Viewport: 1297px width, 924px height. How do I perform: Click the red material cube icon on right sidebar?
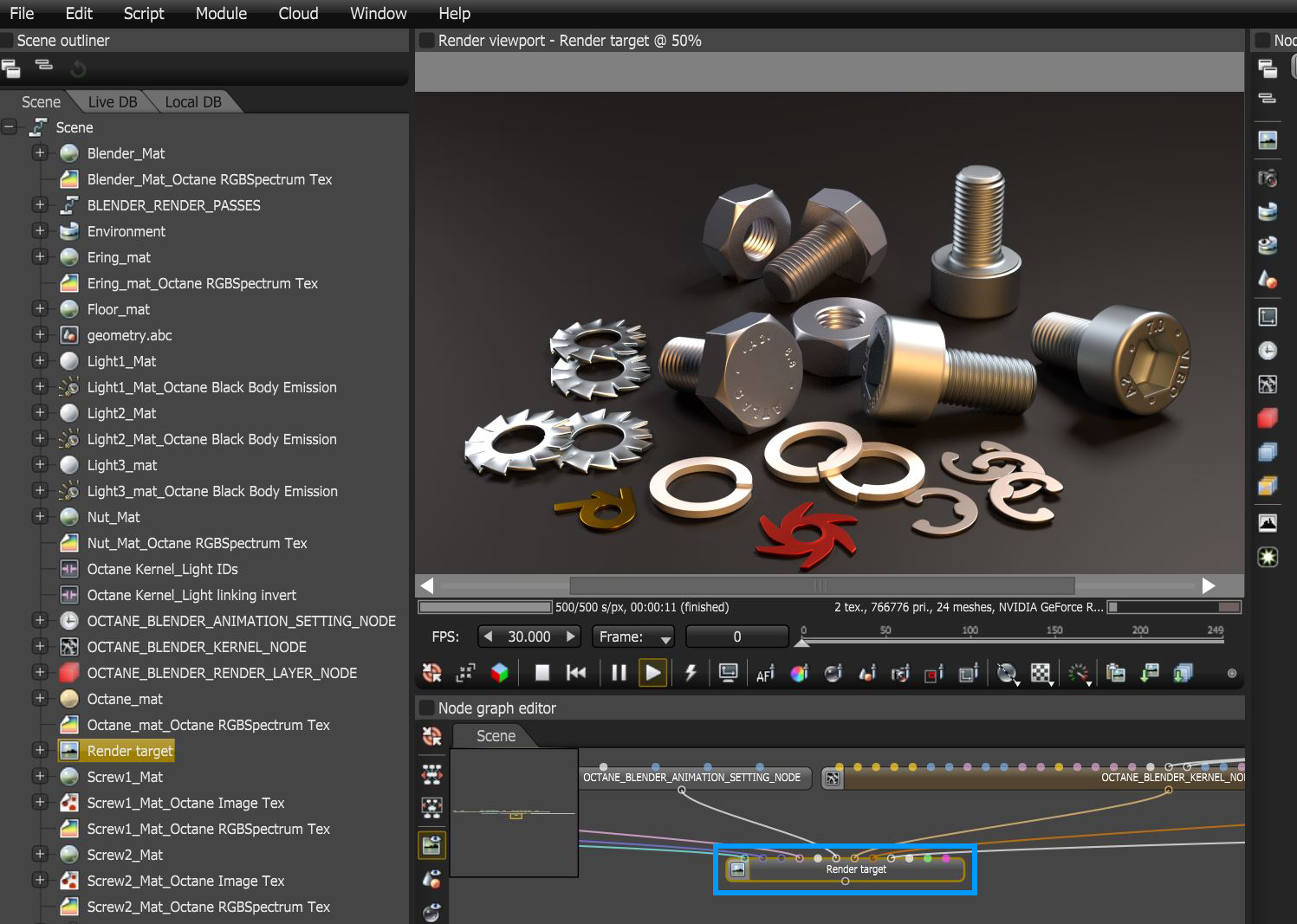point(1267,417)
